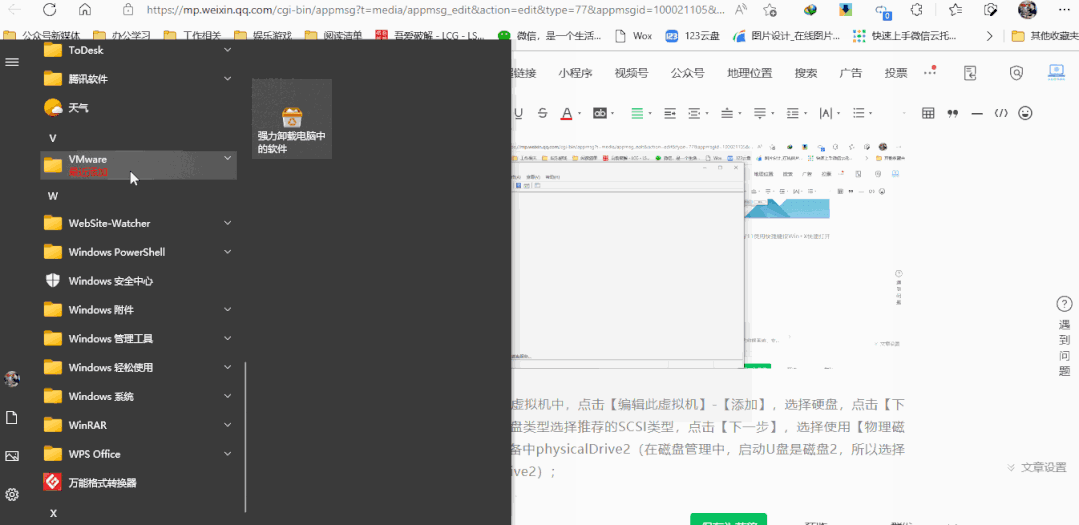Open the Start menu hamburger icon
The height and width of the screenshot is (525, 1079).
coord(12,62)
